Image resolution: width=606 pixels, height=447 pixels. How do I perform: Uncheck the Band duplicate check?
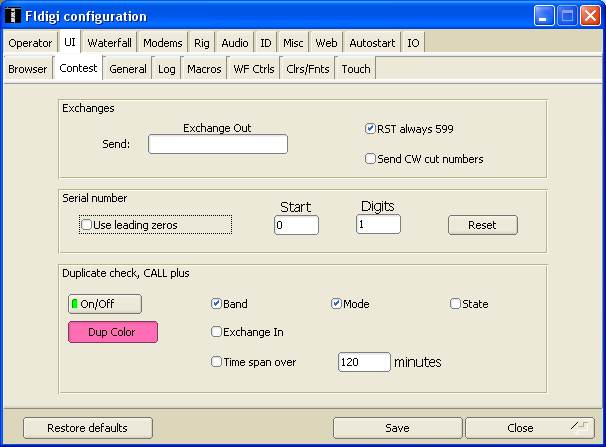(216, 304)
